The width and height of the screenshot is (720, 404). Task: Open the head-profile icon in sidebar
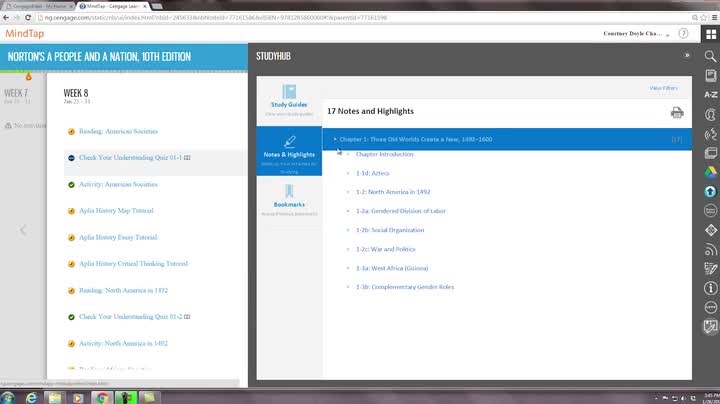tap(710, 114)
